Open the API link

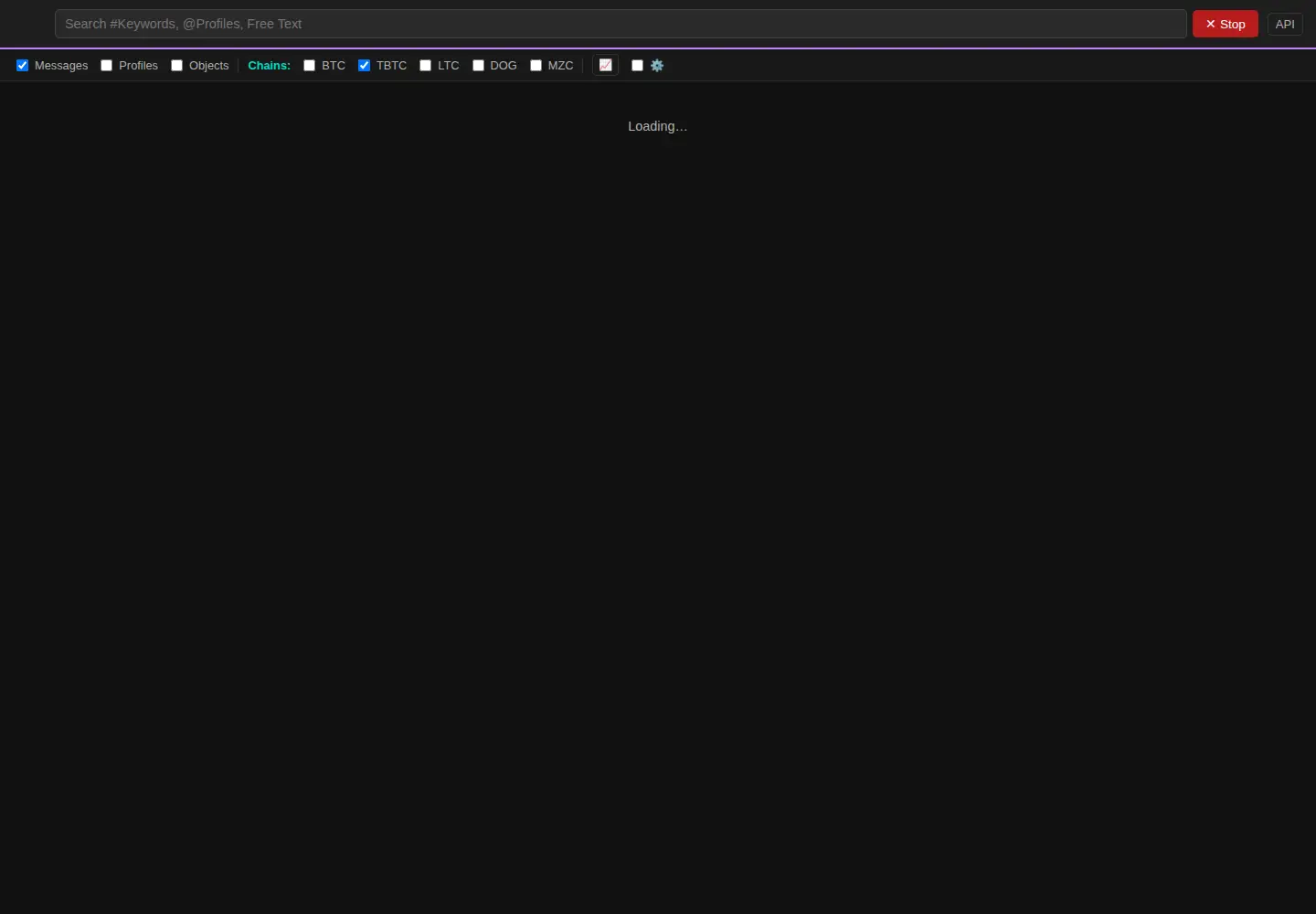tap(1285, 24)
